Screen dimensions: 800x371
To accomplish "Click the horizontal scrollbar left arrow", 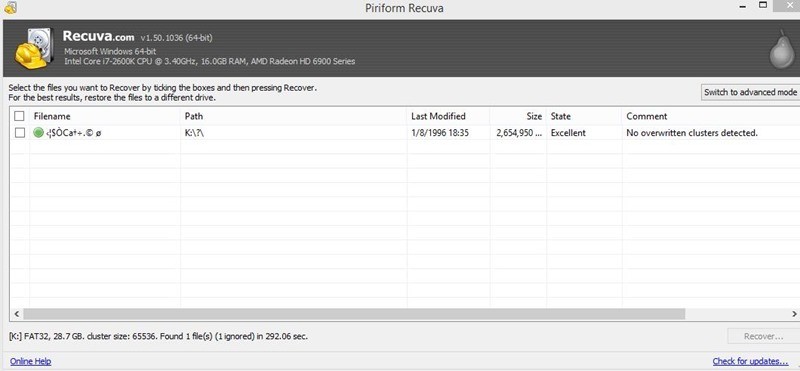I will pos(16,314).
